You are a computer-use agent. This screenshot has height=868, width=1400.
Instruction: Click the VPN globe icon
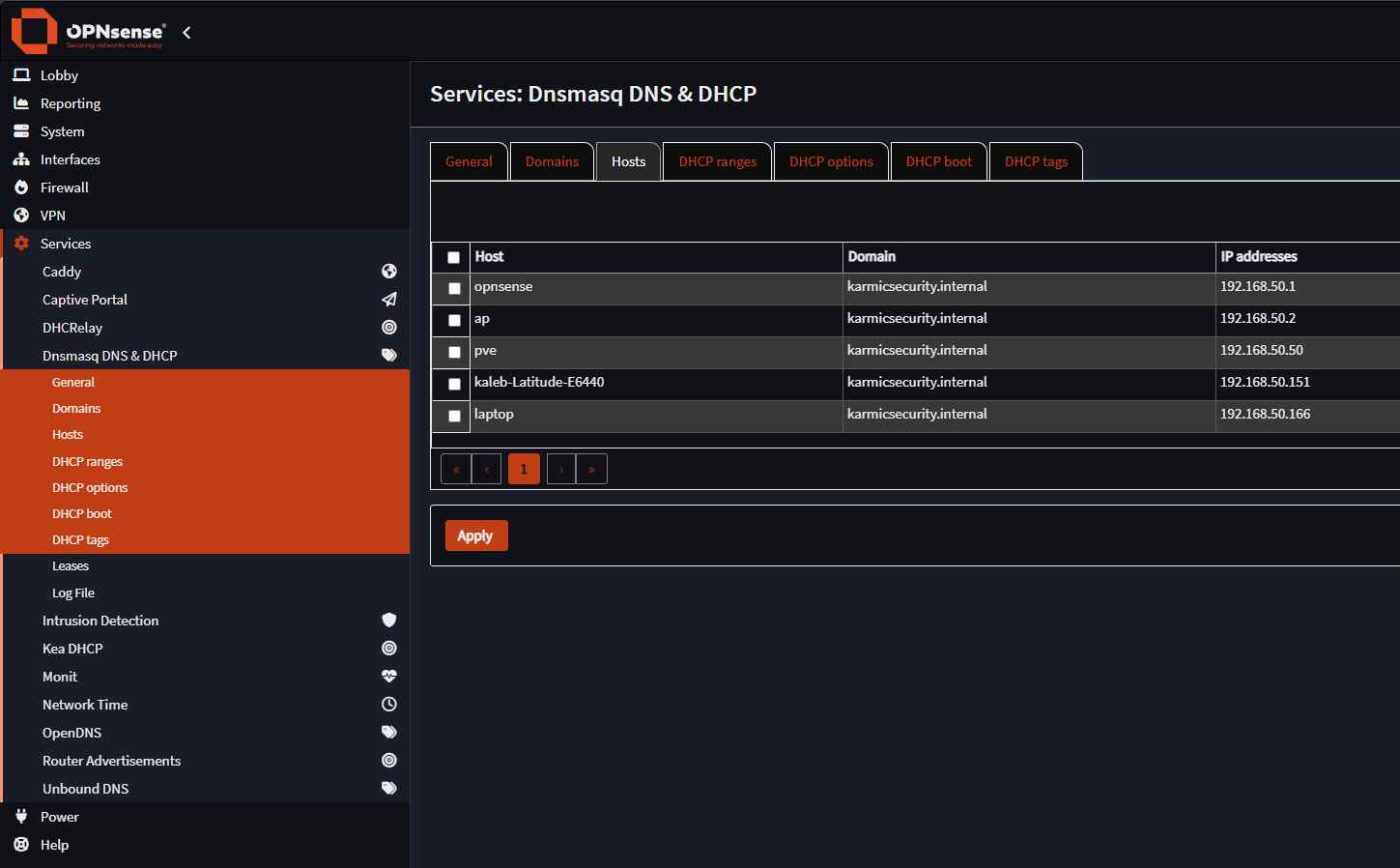point(21,215)
